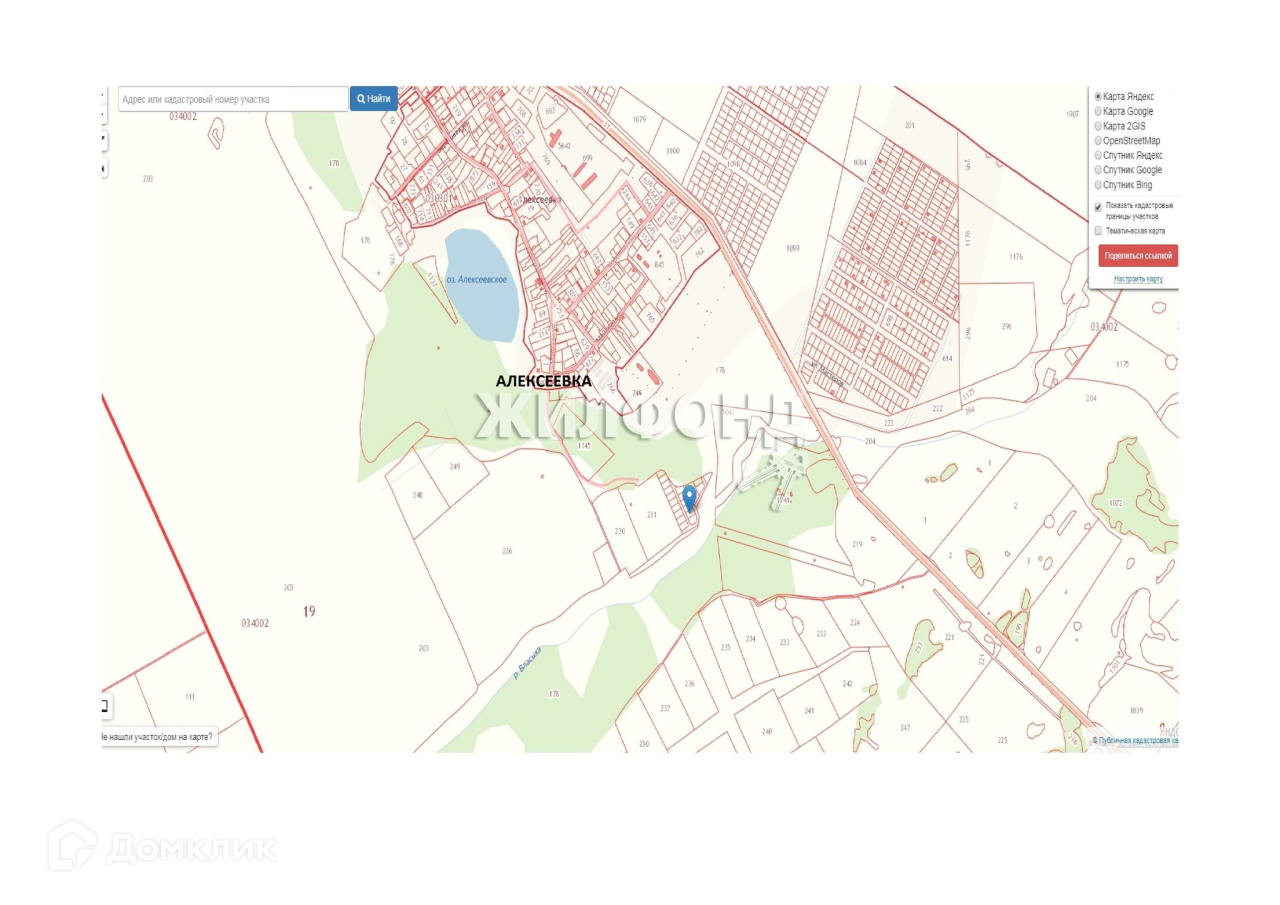Select parcel 1175 on the map
Image resolution: width=1280 pixels, height=905 pixels.
point(1122,364)
